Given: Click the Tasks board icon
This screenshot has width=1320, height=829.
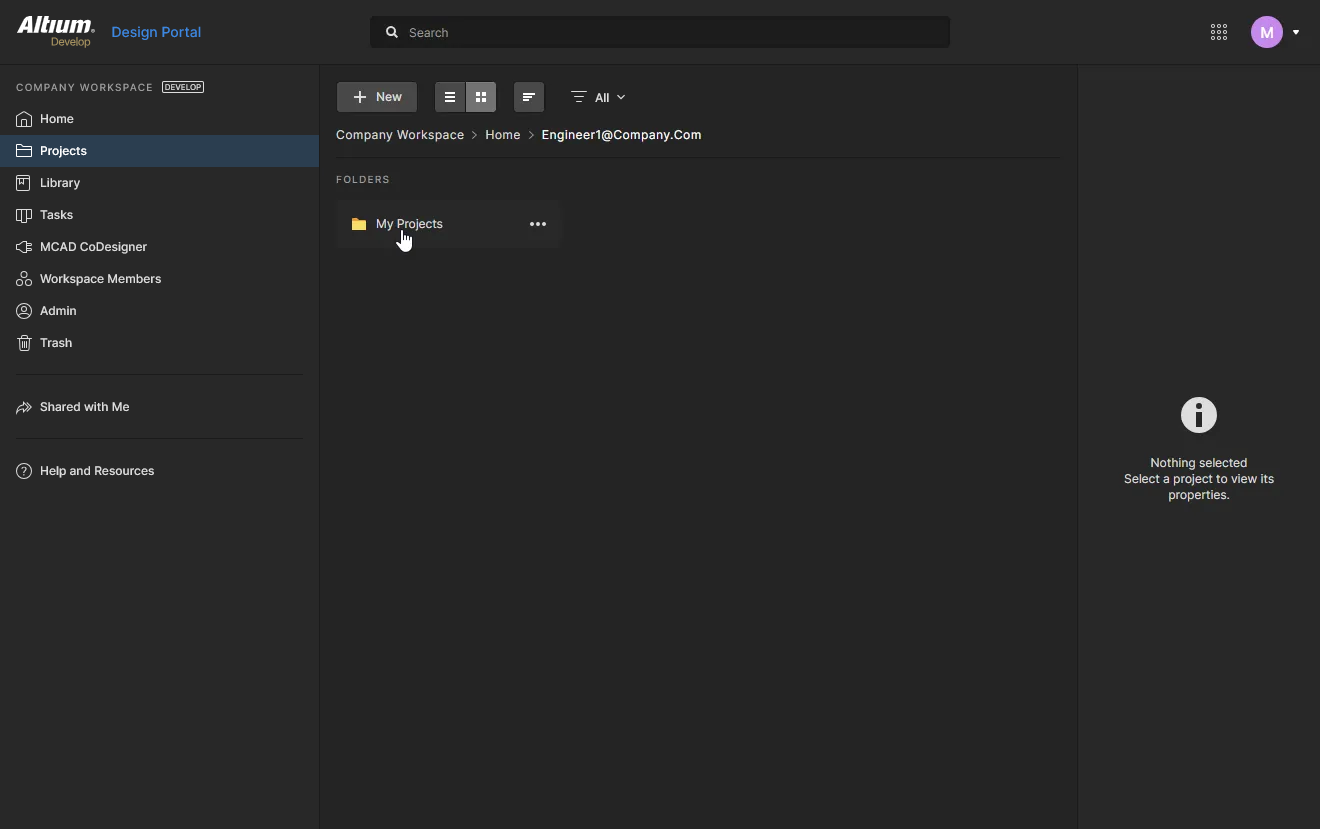Looking at the screenshot, I should point(24,215).
